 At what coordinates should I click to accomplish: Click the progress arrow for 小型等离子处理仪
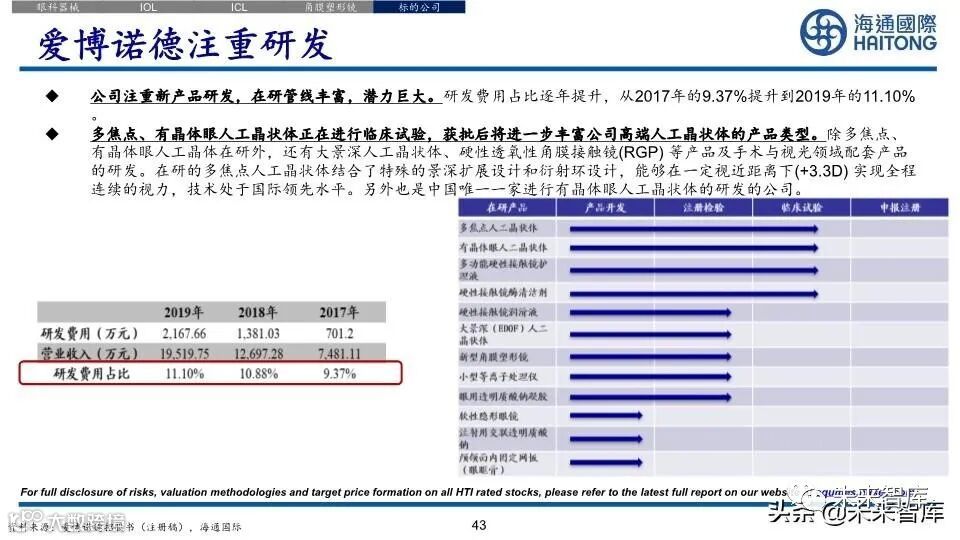(650, 377)
